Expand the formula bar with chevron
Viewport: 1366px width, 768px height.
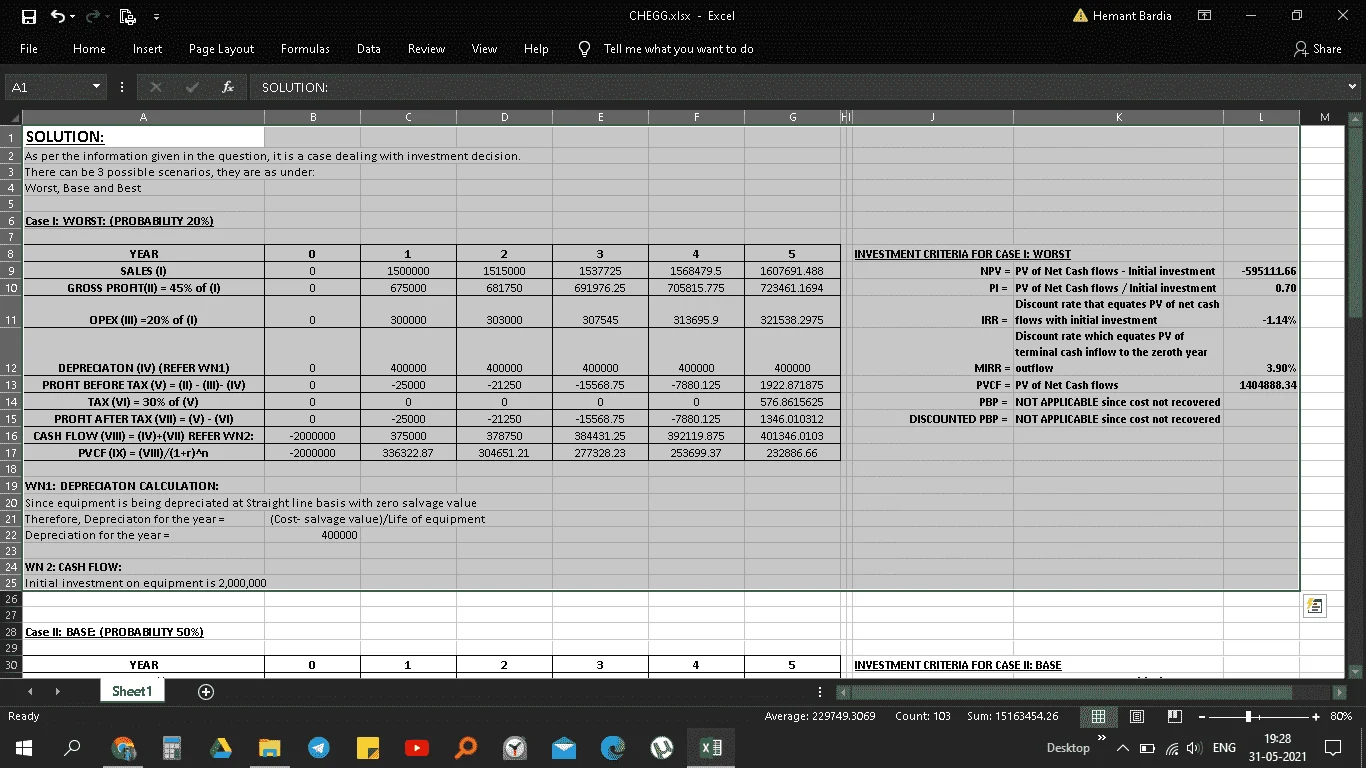[x=1353, y=87]
